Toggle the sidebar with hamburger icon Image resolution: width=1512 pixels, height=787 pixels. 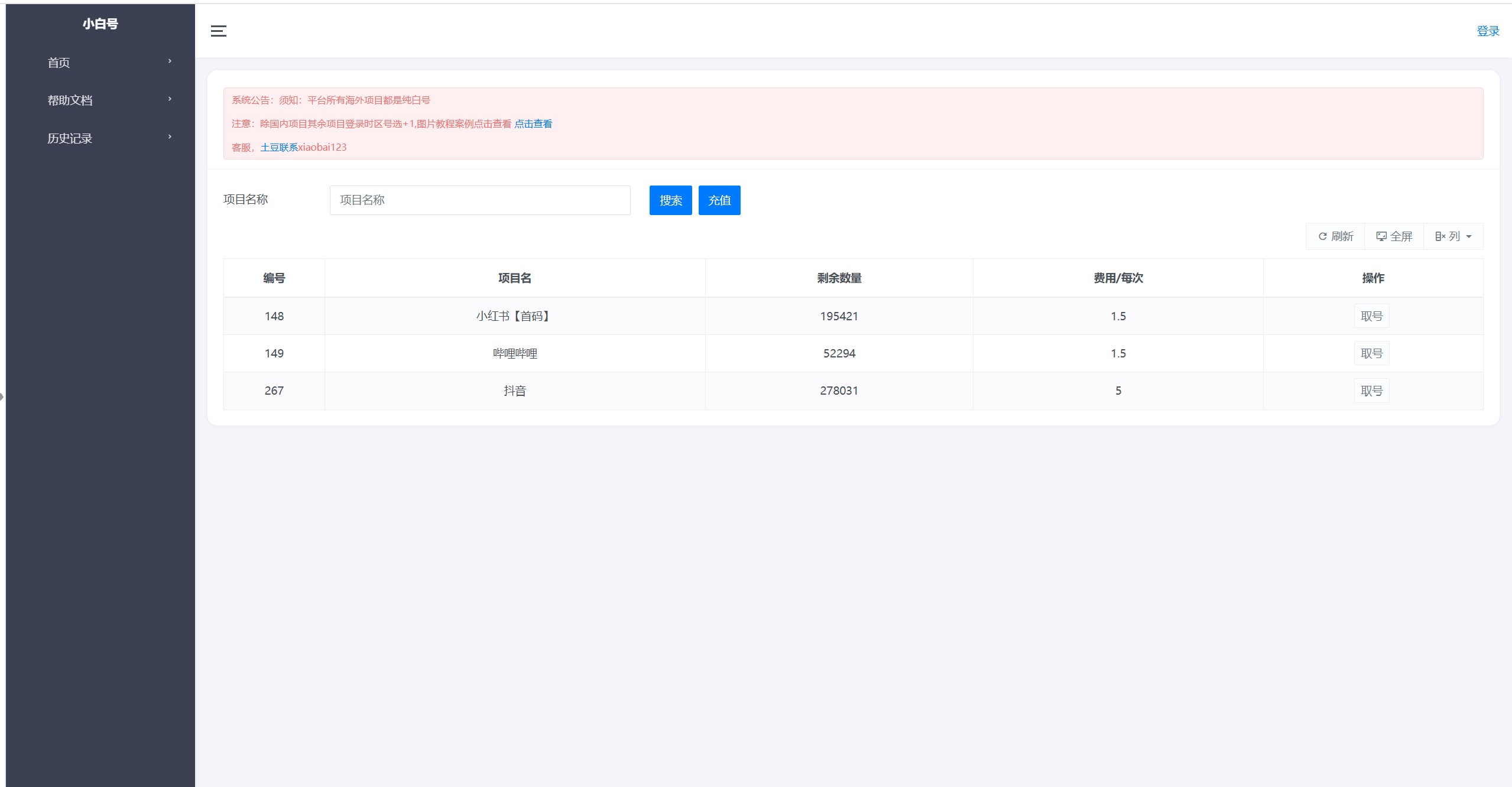(219, 31)
